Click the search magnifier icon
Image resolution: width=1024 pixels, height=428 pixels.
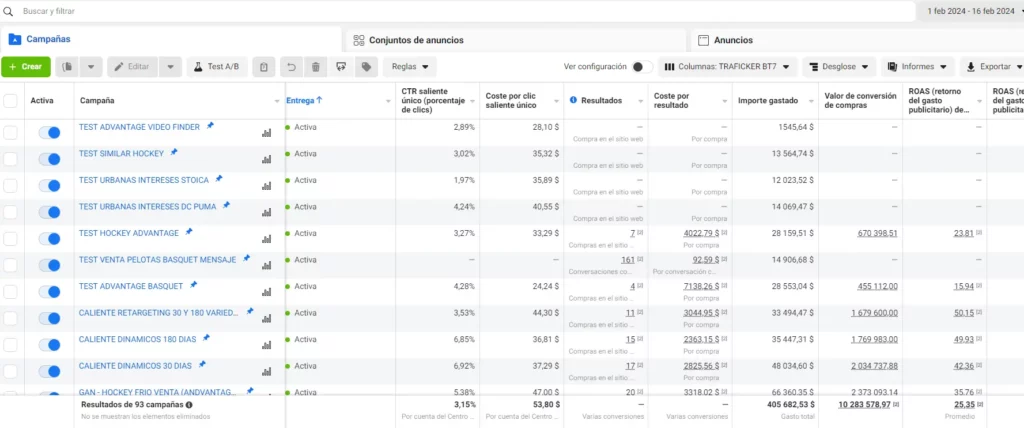click(x=9, y=11)
